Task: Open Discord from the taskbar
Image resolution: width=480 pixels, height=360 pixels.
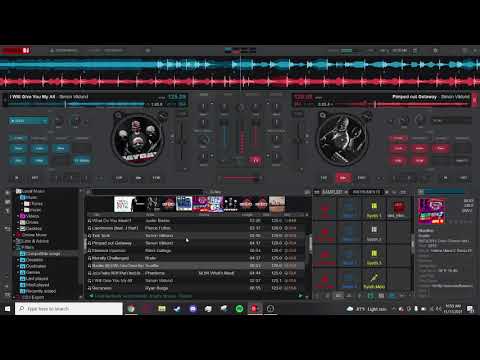Action: coord(193,309)
